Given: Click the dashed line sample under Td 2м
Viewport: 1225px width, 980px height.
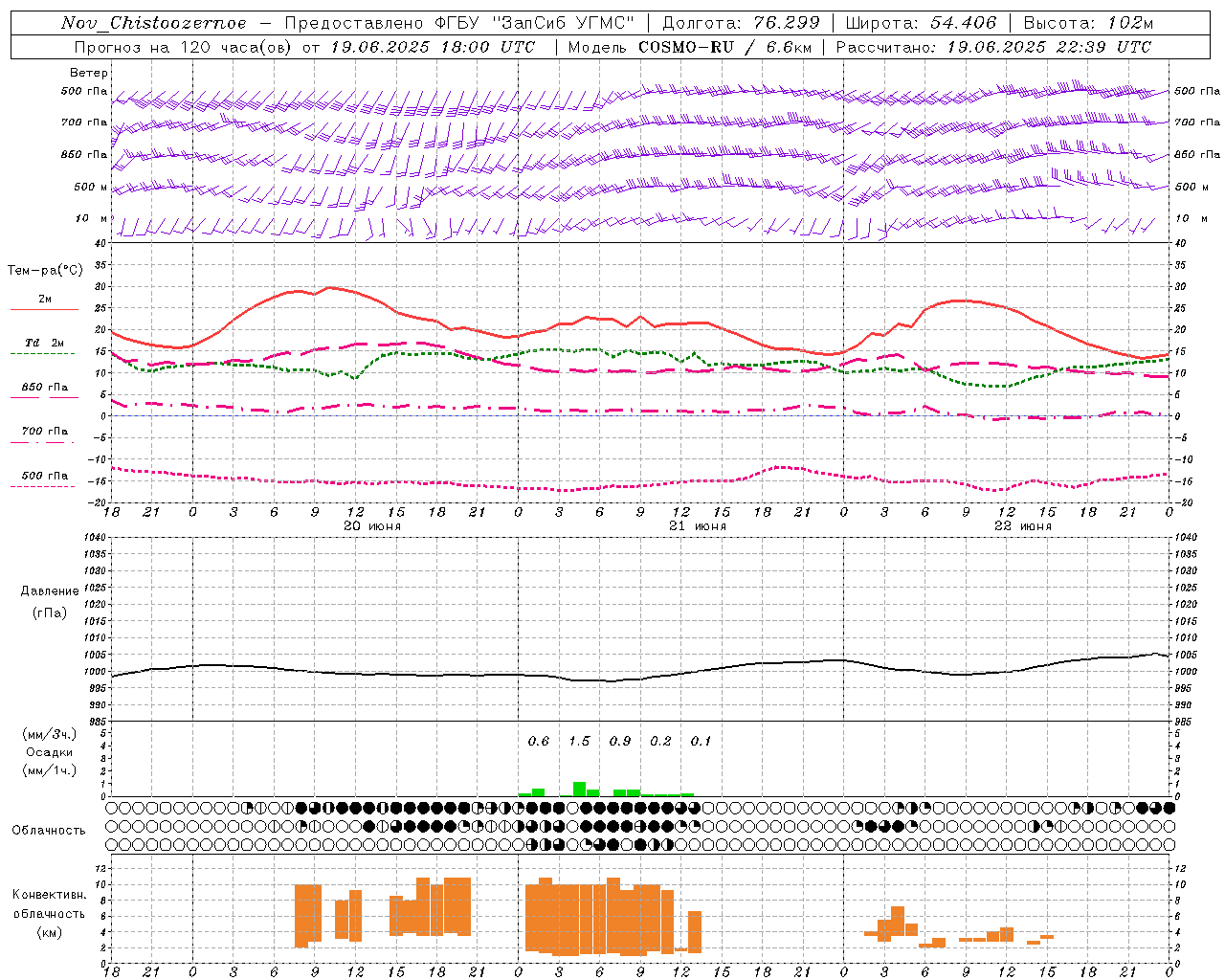Looking at the screenshot, I should click(x=42, y=353).
